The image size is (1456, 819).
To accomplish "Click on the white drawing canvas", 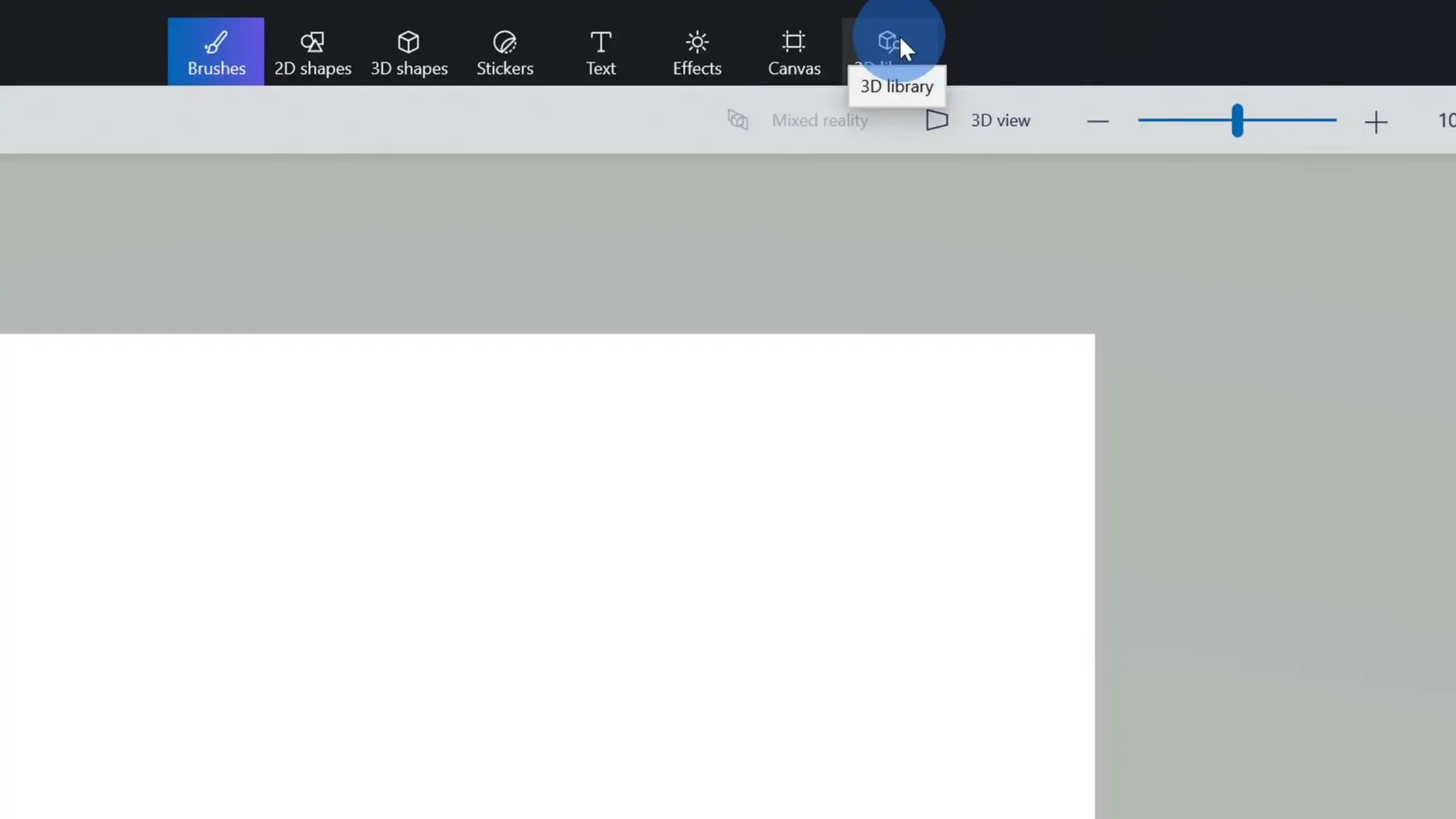I will 546,569.
